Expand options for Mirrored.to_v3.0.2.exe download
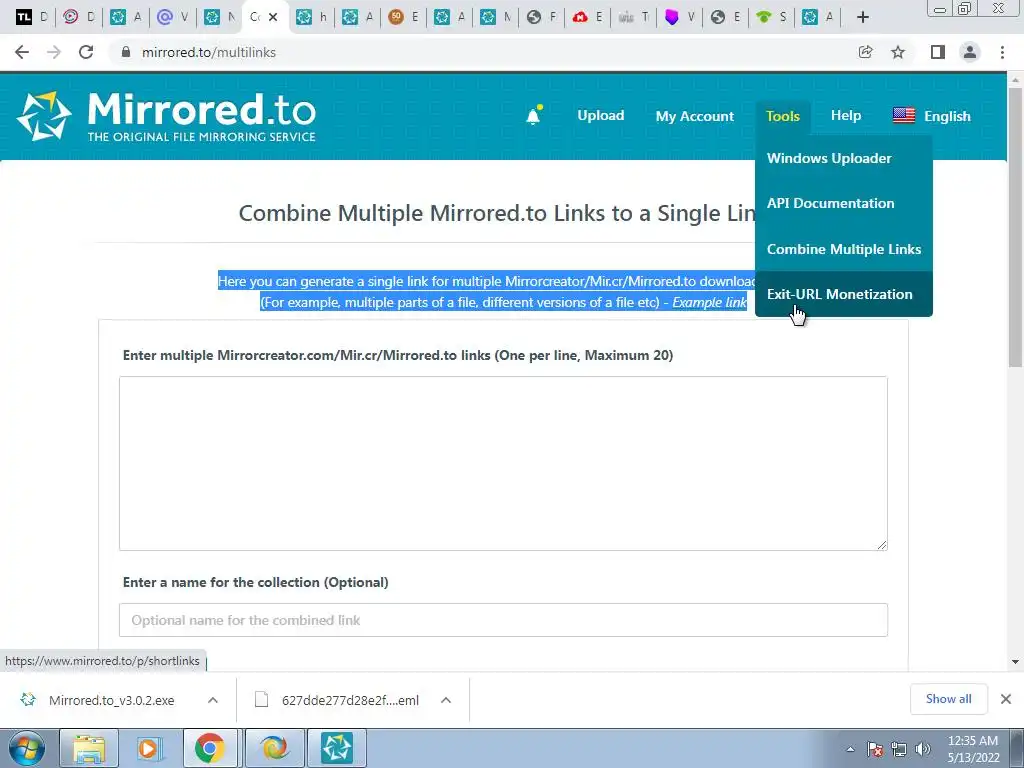The height and width of the screenshot is (768, 1024). pyautogui.click(x=213, y=700)
